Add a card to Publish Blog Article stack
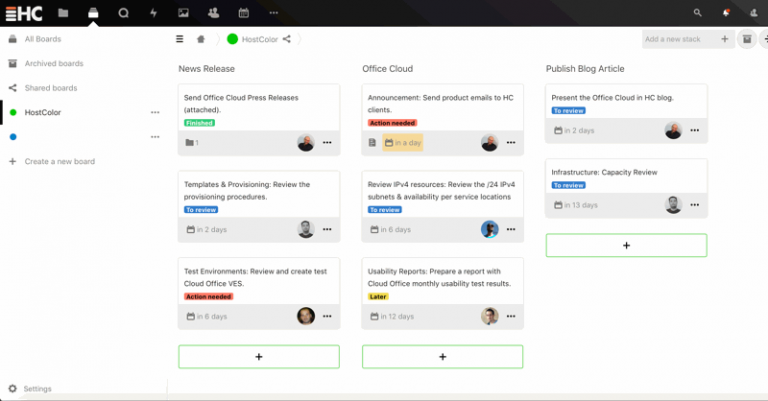The width and height of the screenshot is (768, 401). [626, 245]
